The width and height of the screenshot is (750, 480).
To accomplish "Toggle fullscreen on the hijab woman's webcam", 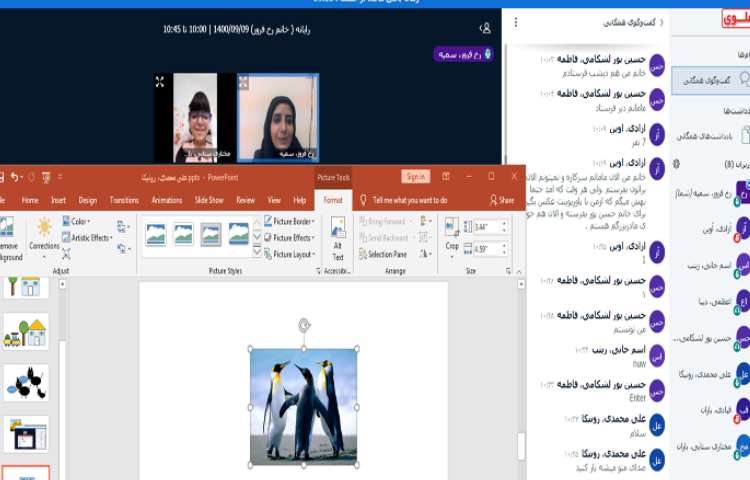I will pyautogui.click(x=244, y=82).
